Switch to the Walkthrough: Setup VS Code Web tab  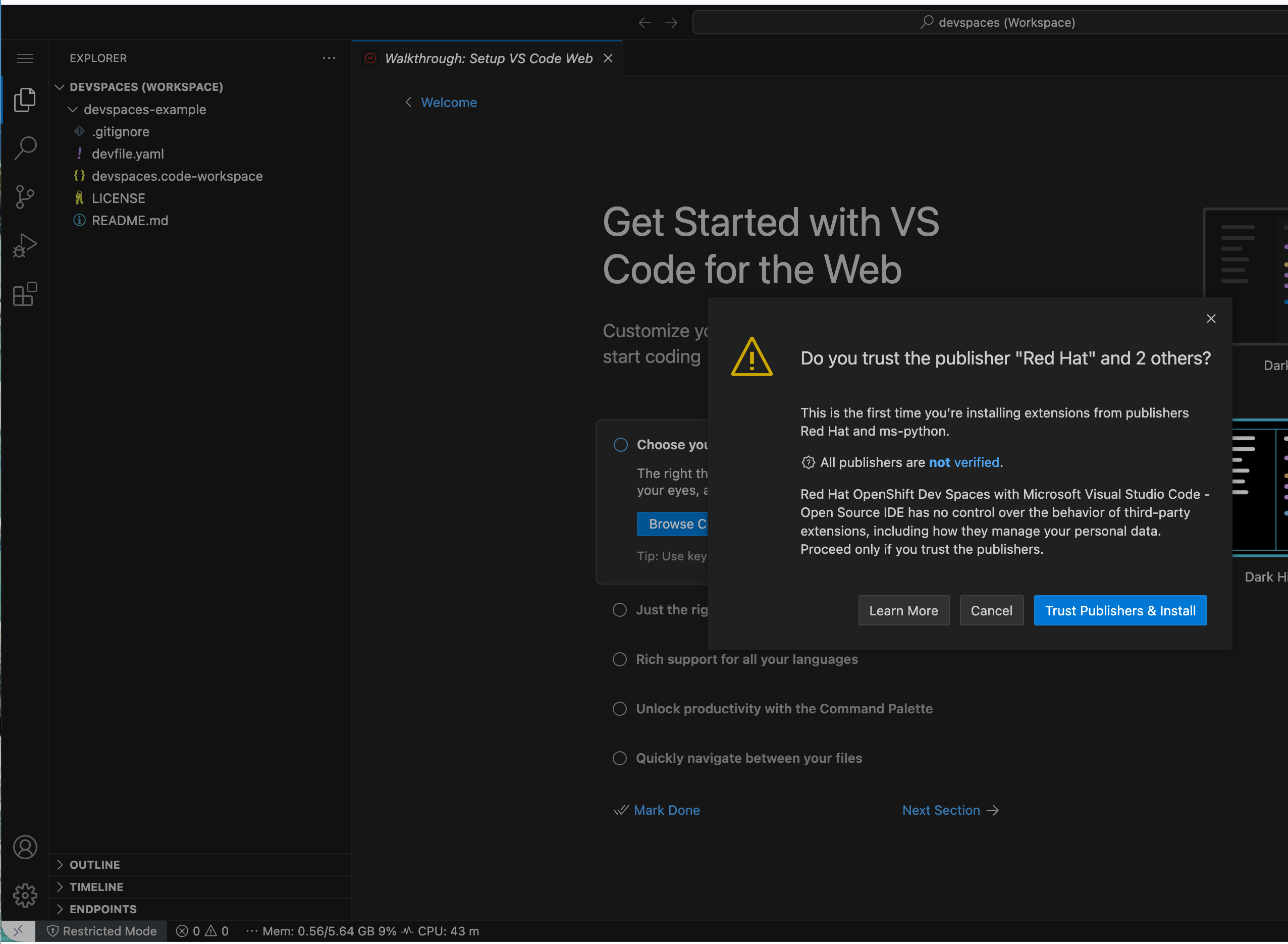[489, 58]
